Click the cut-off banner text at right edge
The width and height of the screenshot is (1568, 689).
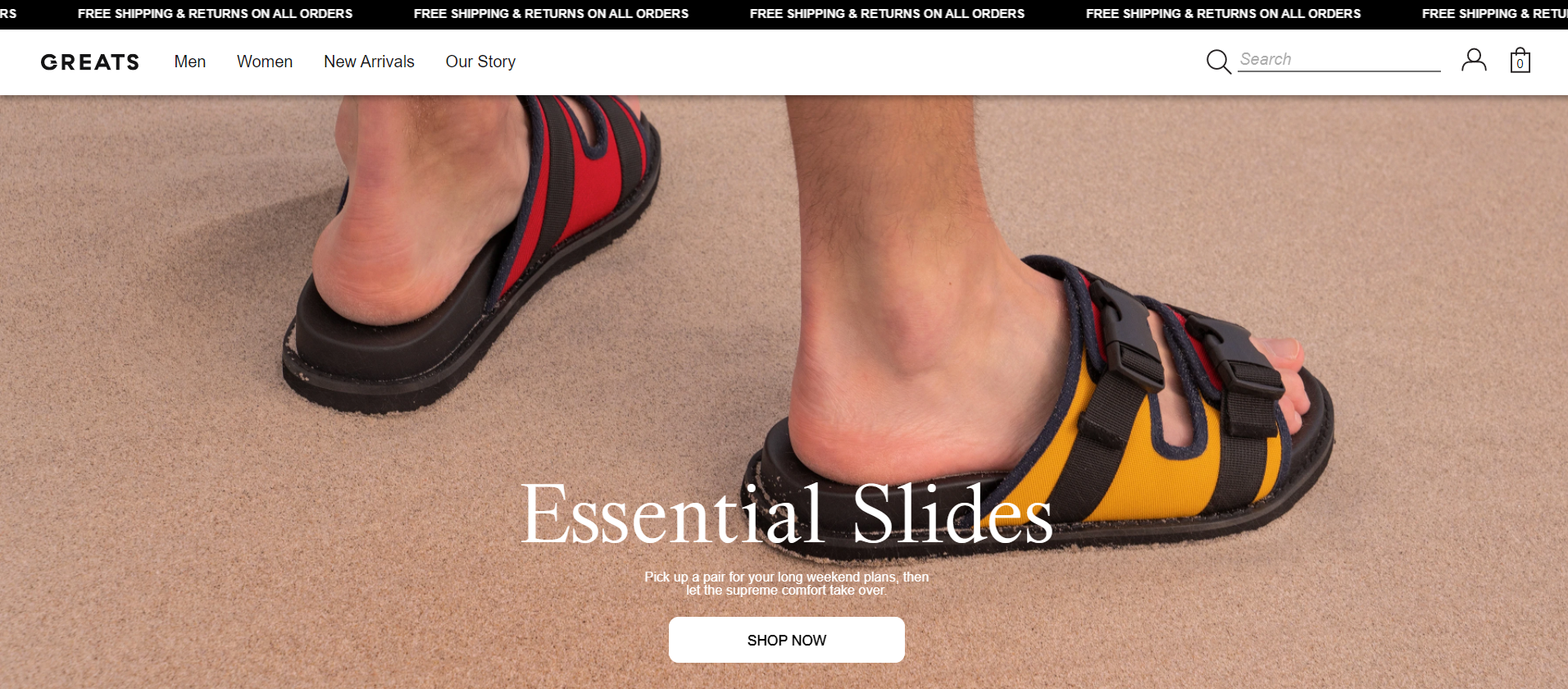click(x=1494, y=14)
